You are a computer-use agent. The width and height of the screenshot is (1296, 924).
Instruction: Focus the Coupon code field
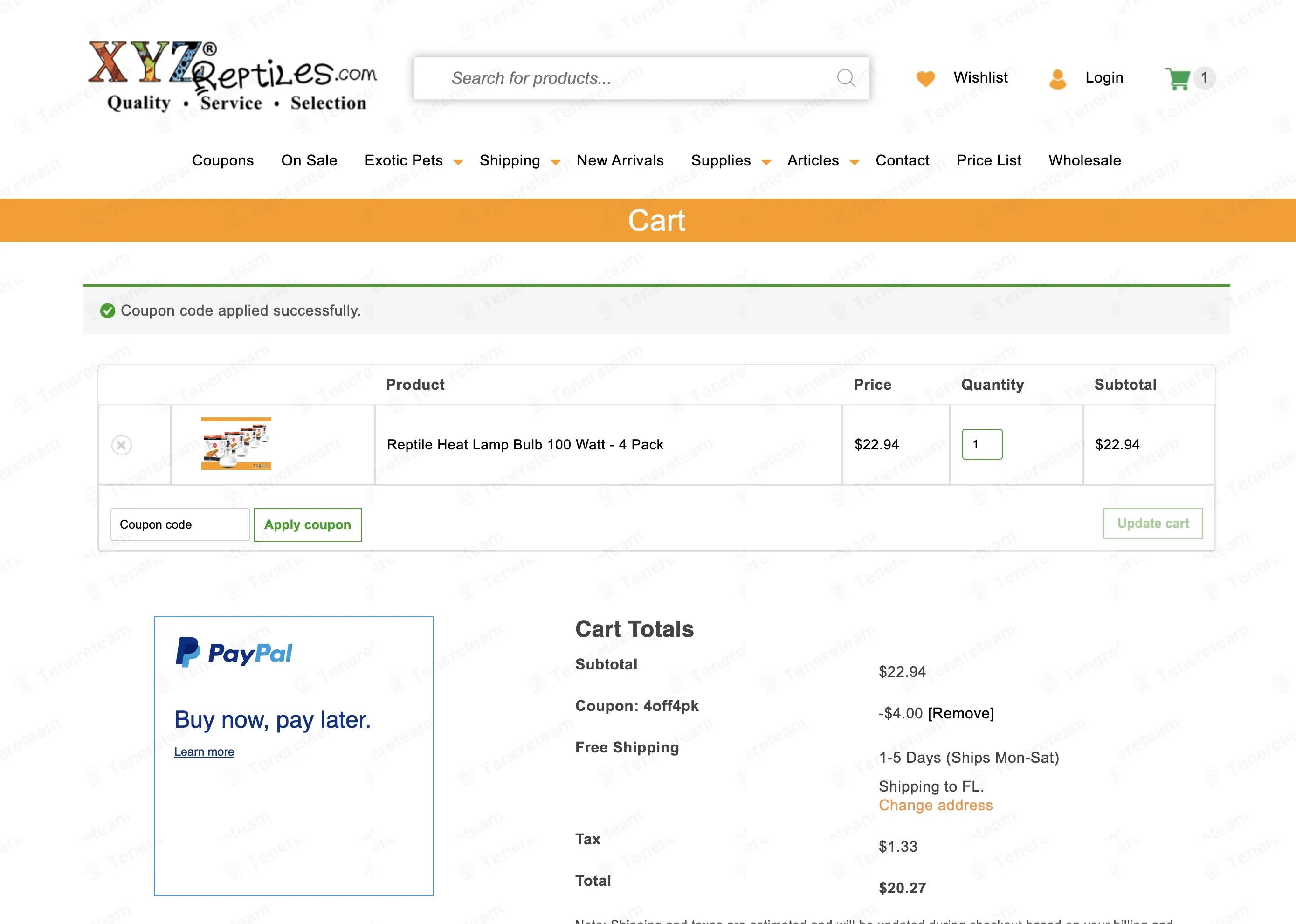180,524
